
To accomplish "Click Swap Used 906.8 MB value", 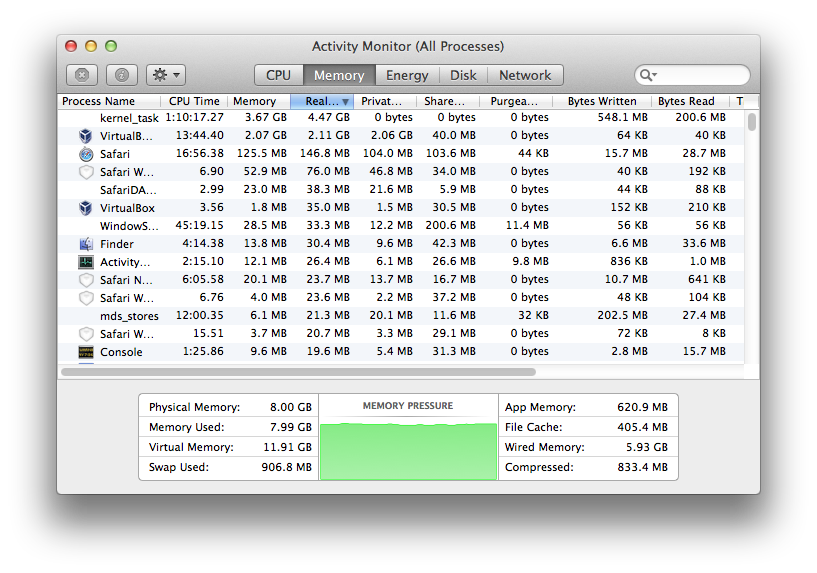I will (x=287, y=467).
